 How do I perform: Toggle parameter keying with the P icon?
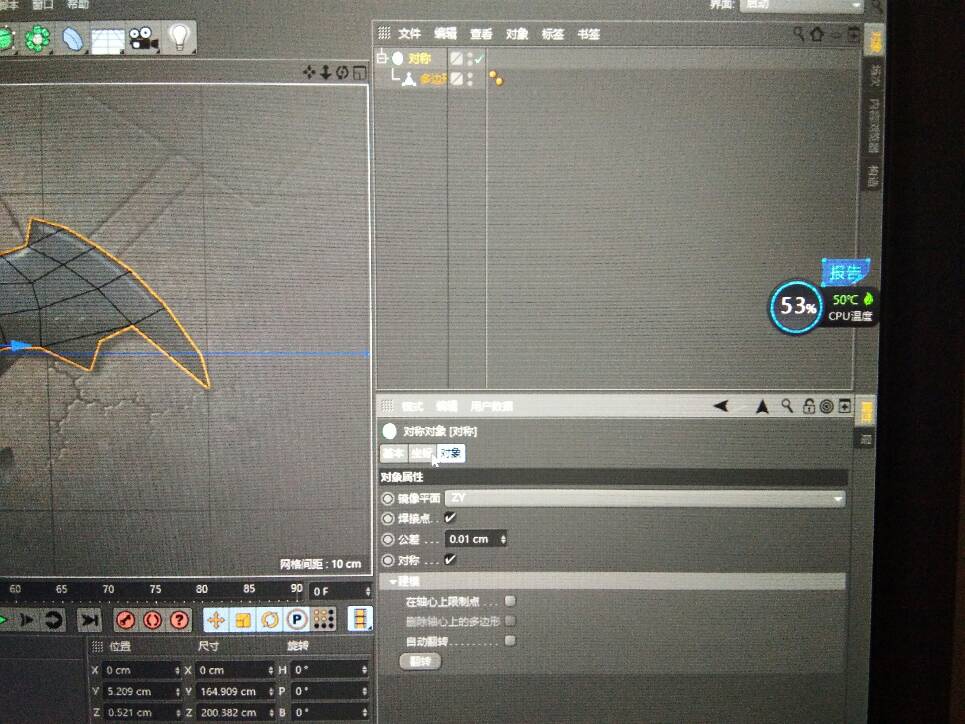[297, 619]
